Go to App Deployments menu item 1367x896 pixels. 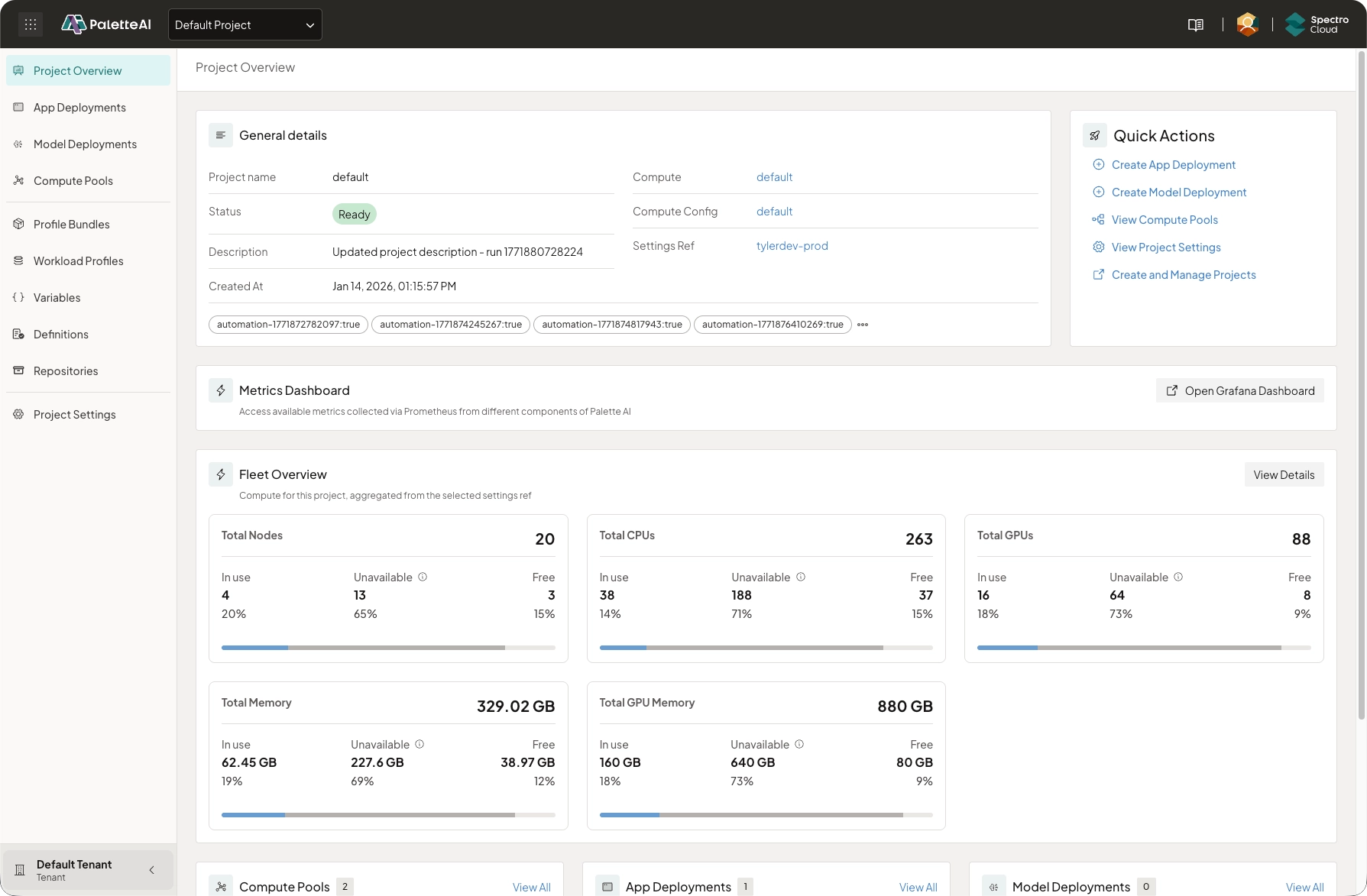click(88, 107)
